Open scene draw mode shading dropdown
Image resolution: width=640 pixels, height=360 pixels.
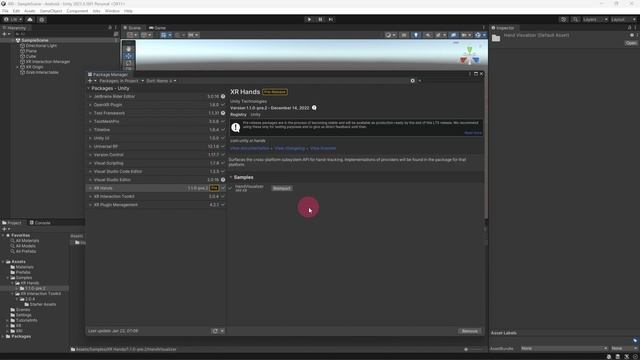(x=390, y=35)
